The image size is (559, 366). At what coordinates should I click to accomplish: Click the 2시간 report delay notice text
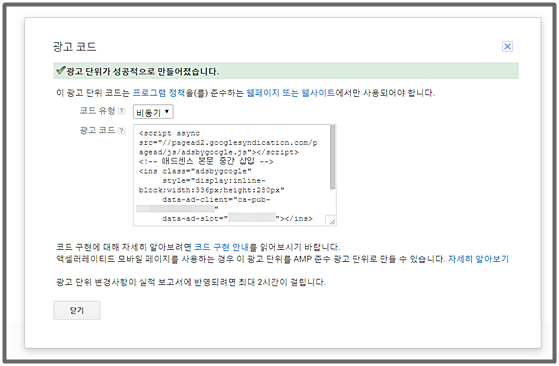pos(191,282)
